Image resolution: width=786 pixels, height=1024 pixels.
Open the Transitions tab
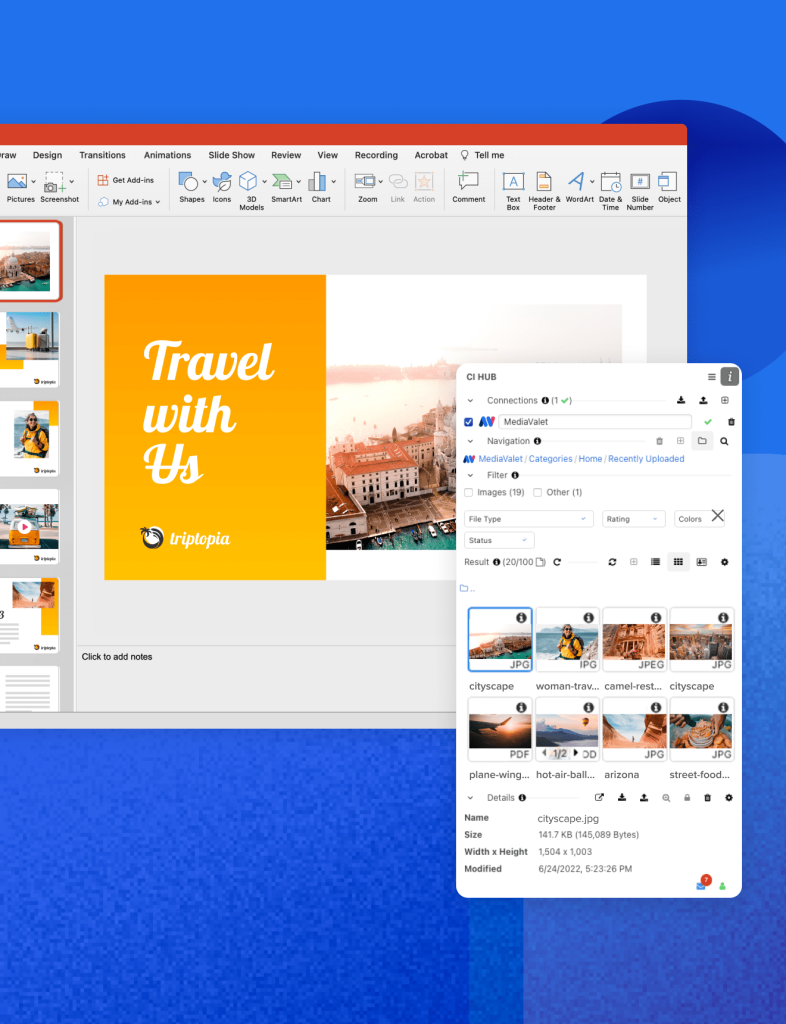click(102, 155)
